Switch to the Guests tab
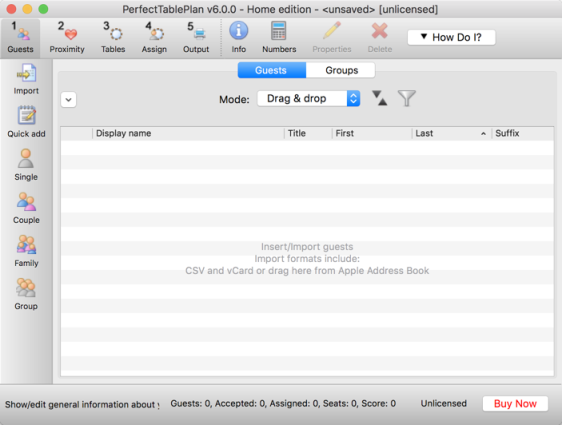 coord(272,70)
